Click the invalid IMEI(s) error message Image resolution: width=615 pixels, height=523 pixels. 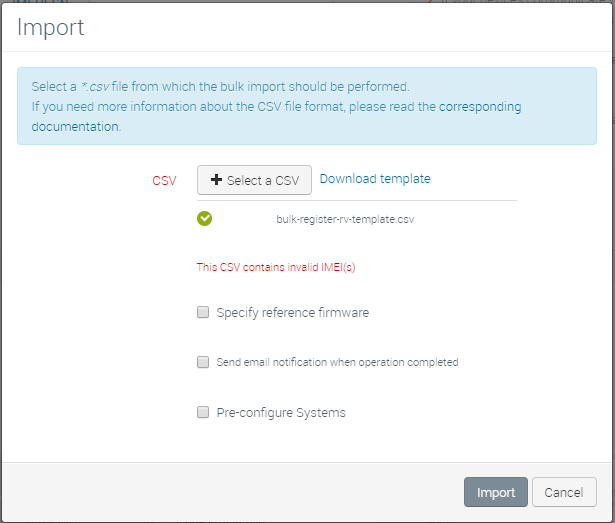(x=276, y=268)
